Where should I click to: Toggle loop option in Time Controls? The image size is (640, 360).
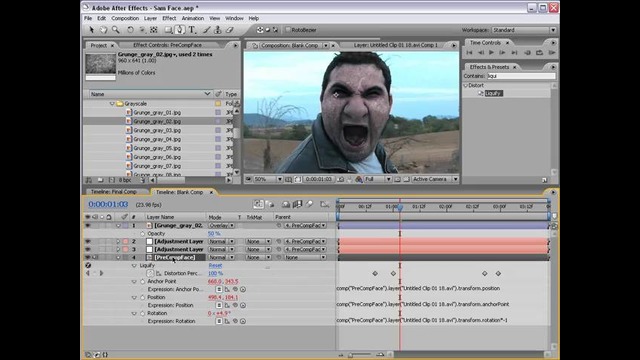539,53
